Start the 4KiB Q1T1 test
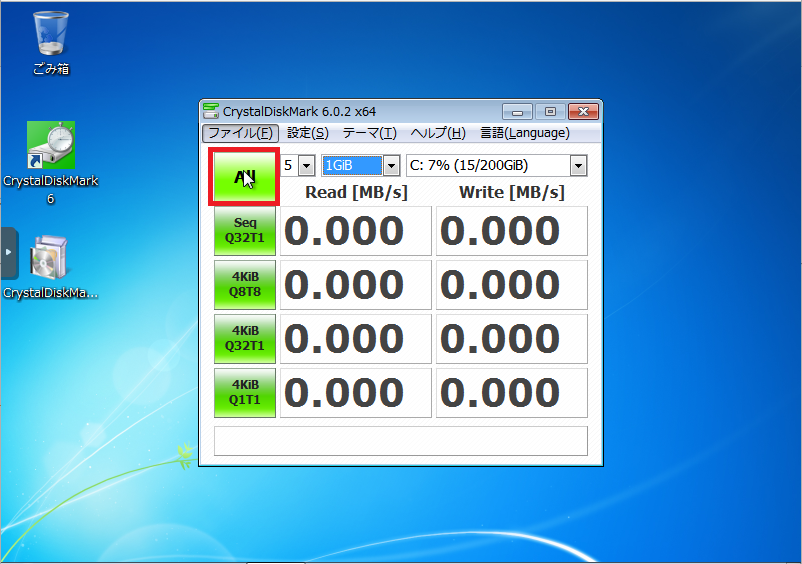 pos(244,393)
